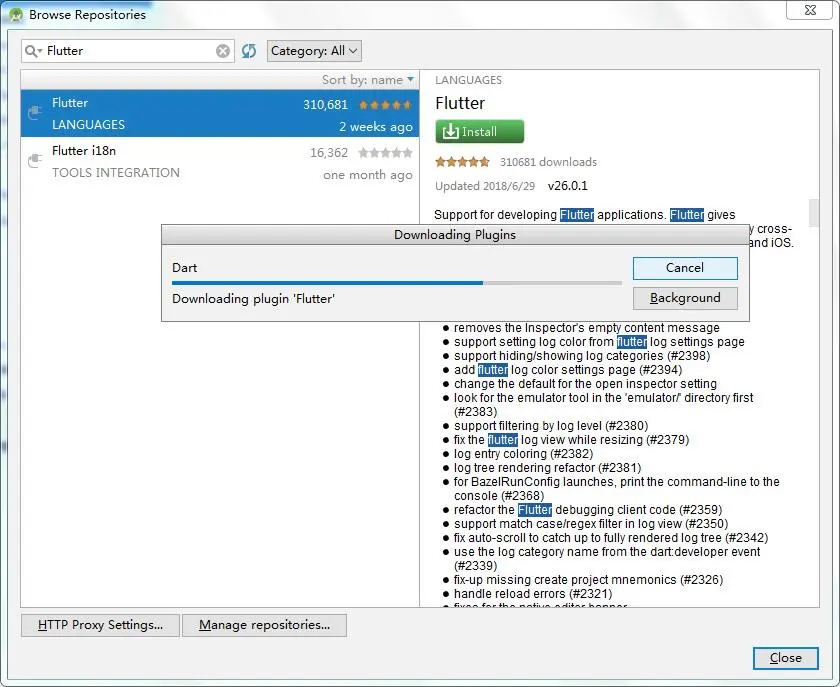Click the 'Updated 2018/6/29' text
The image size is (840, 687).
click(485, 186)
